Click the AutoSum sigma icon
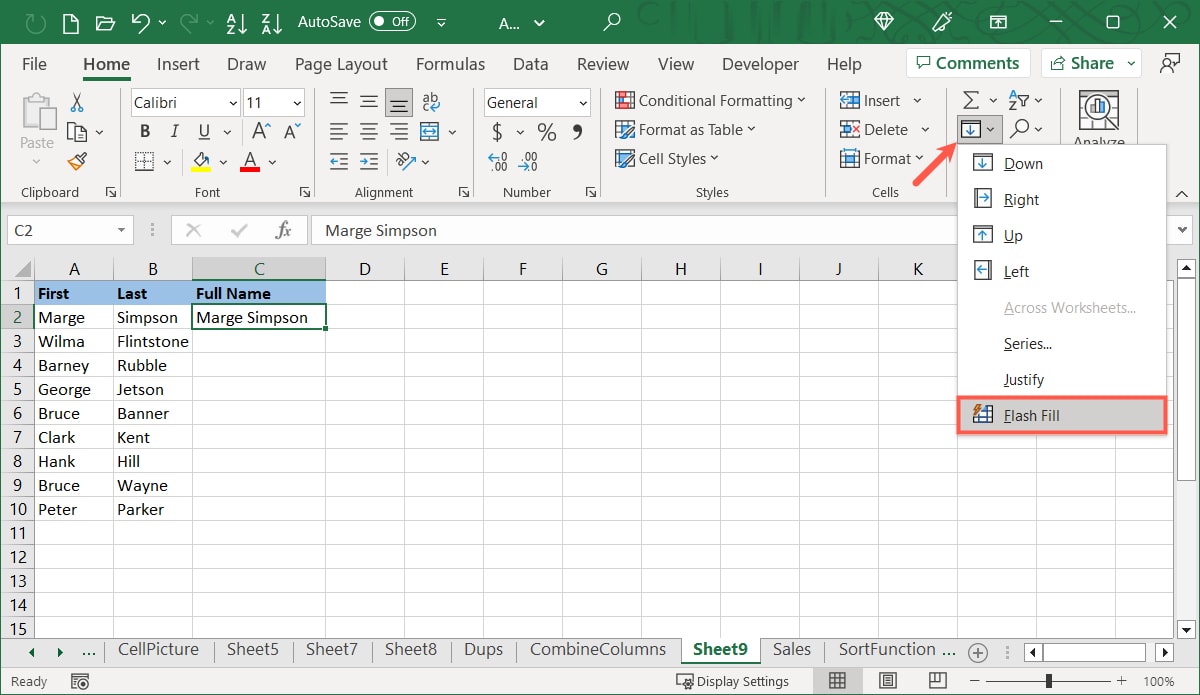The image size is (1200, 695). (x=970, y=100)
